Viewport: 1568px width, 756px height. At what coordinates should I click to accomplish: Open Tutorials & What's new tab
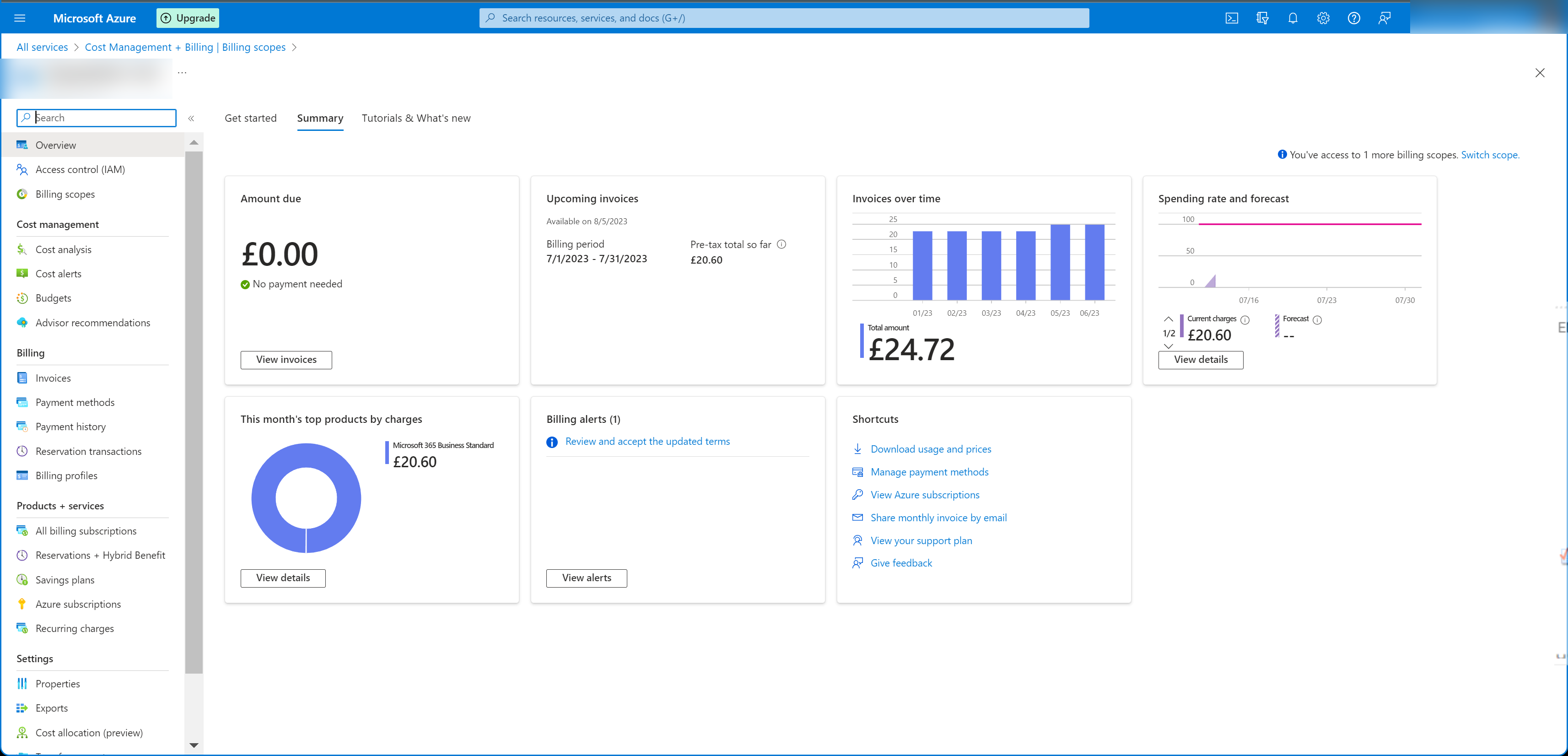click(416, 118)
